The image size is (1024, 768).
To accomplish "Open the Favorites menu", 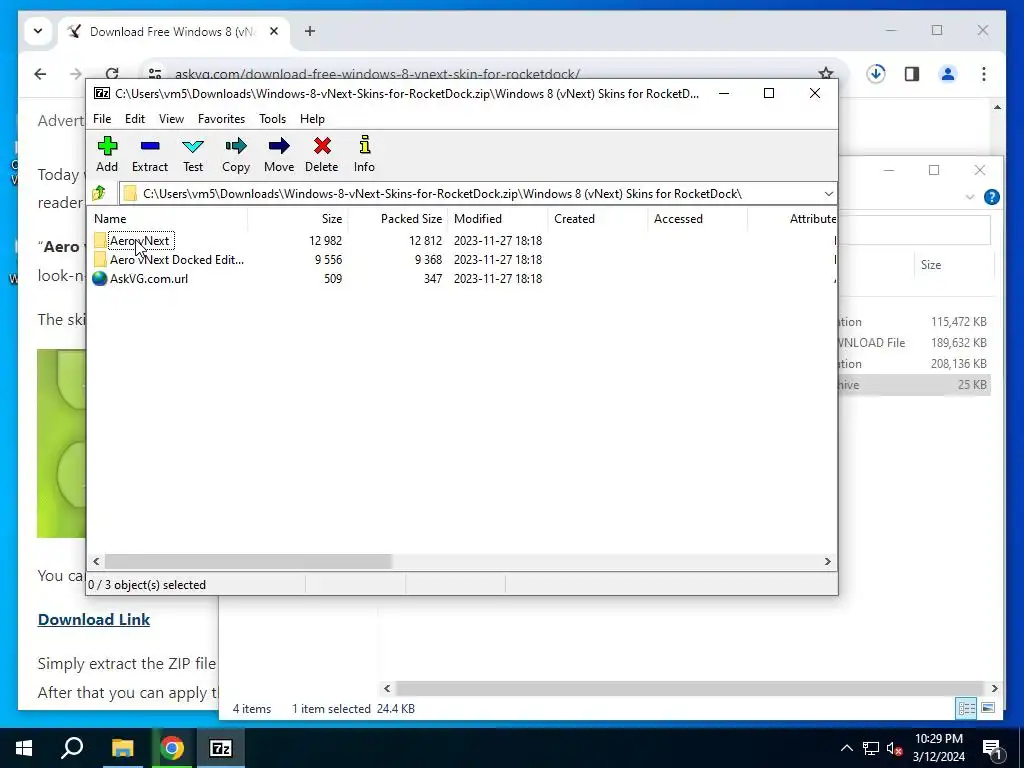I will 221,119.
